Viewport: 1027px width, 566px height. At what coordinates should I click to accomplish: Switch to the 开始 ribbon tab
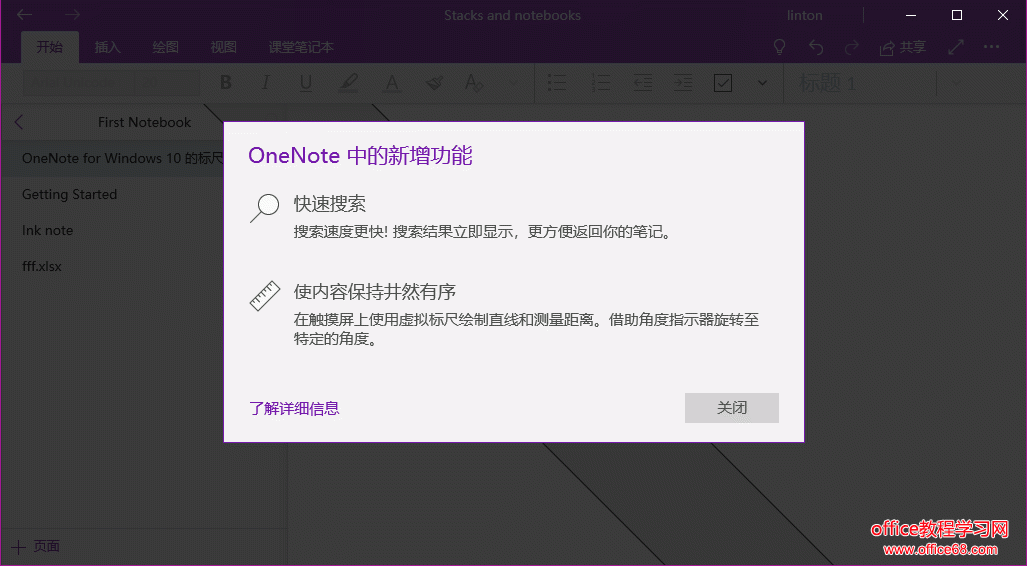point(50,47)
